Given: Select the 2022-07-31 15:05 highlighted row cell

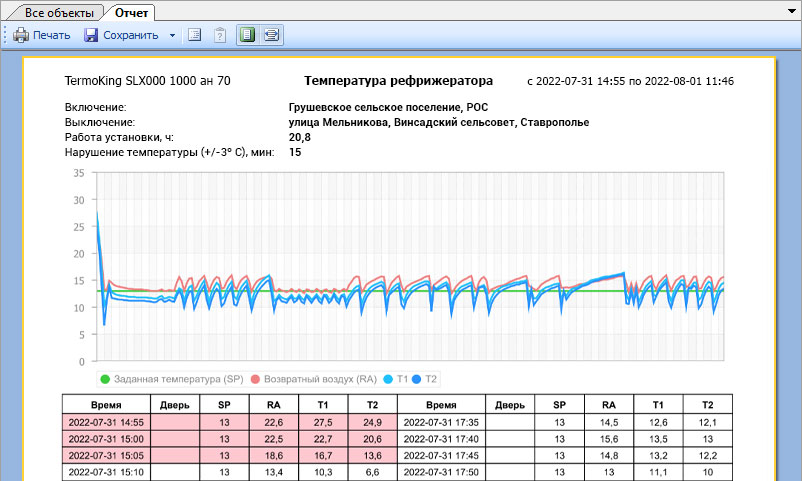Looking at the screenshot, I should click(x=106, y=455).
